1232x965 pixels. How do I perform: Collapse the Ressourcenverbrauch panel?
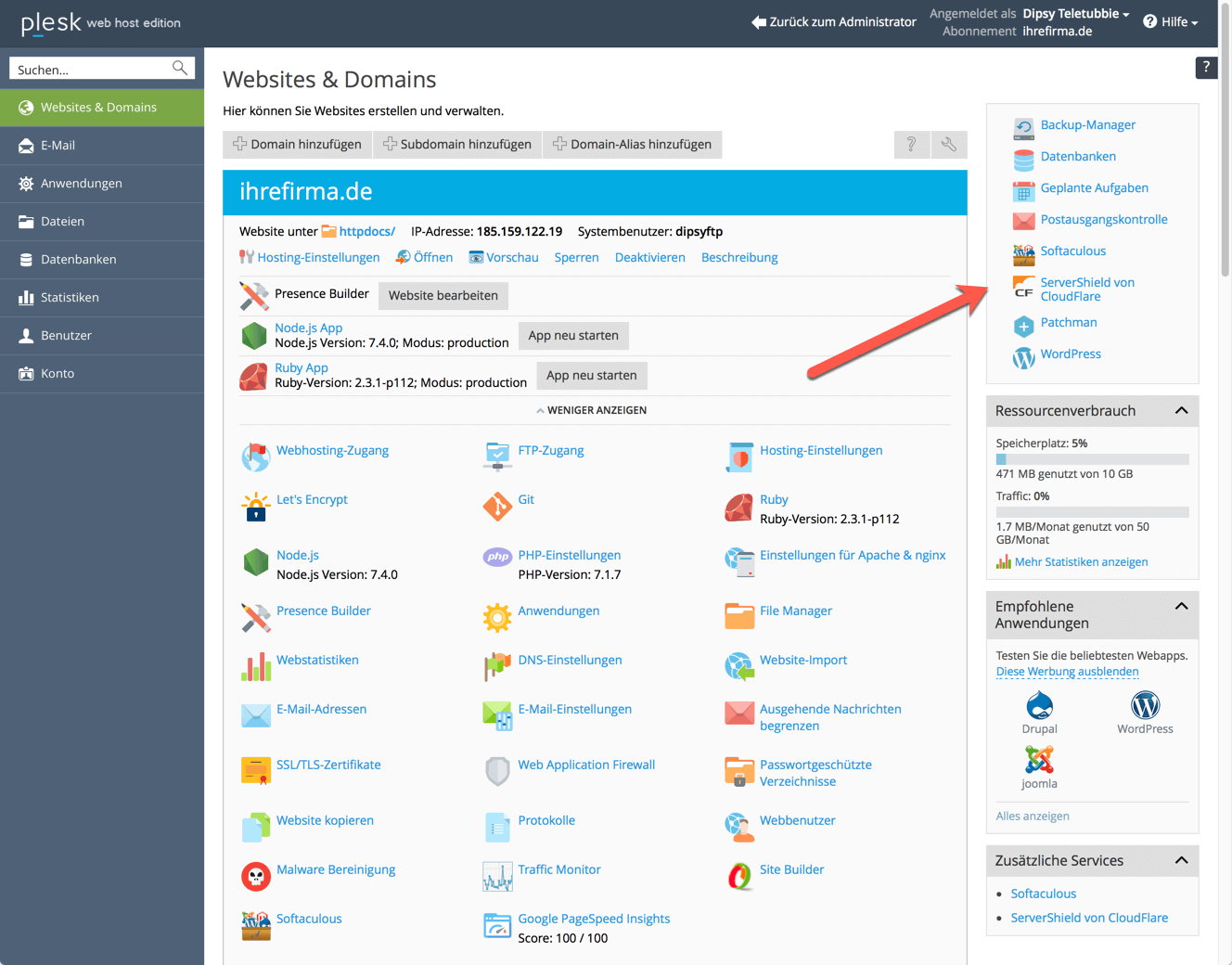(1181, 411)
